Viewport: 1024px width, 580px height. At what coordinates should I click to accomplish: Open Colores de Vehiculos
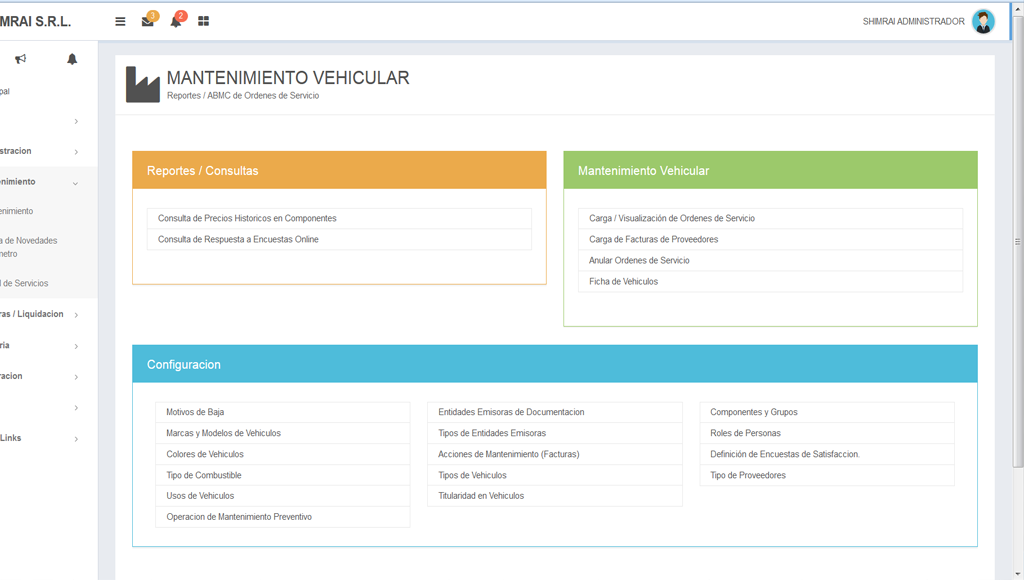283,454
